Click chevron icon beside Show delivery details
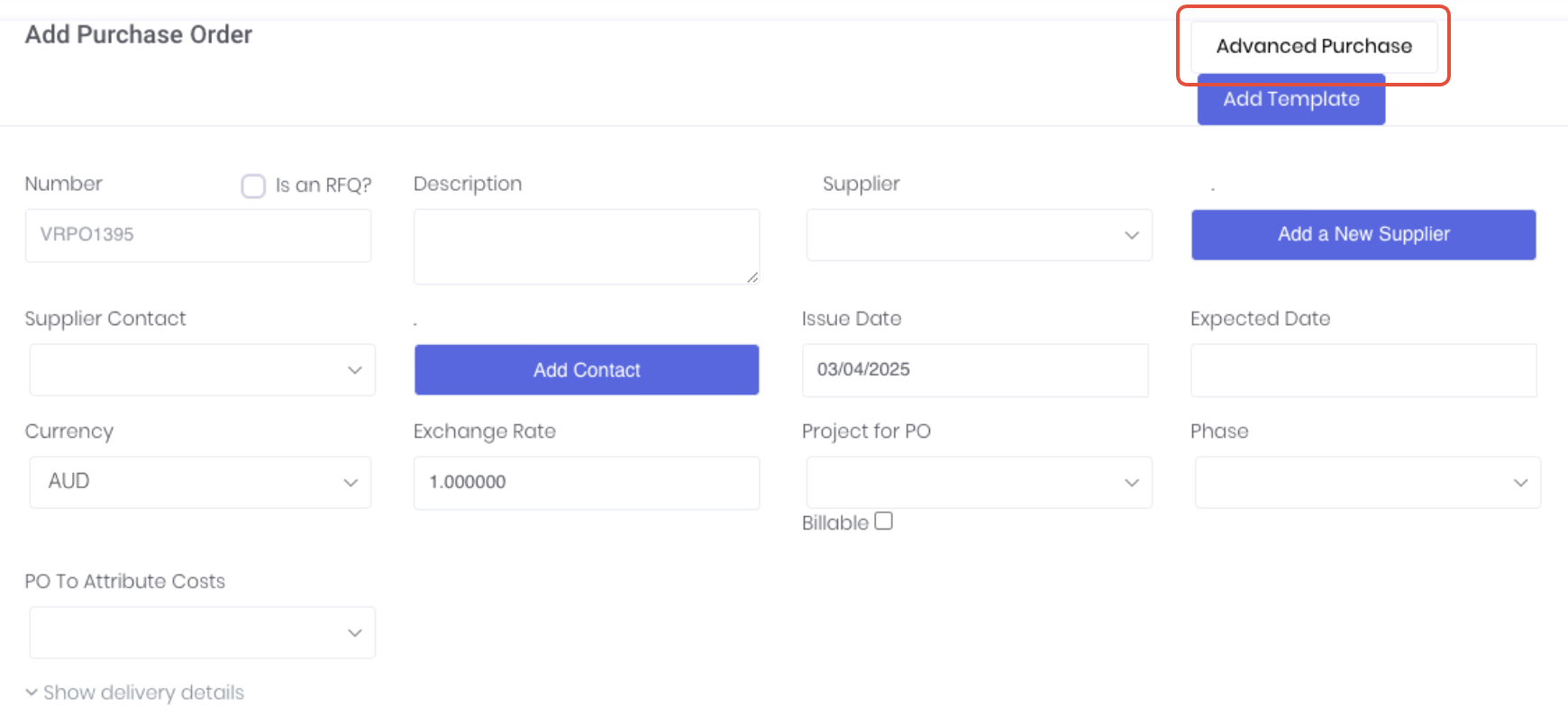Viewport: 1568px width, 716px height. (32, 692)
